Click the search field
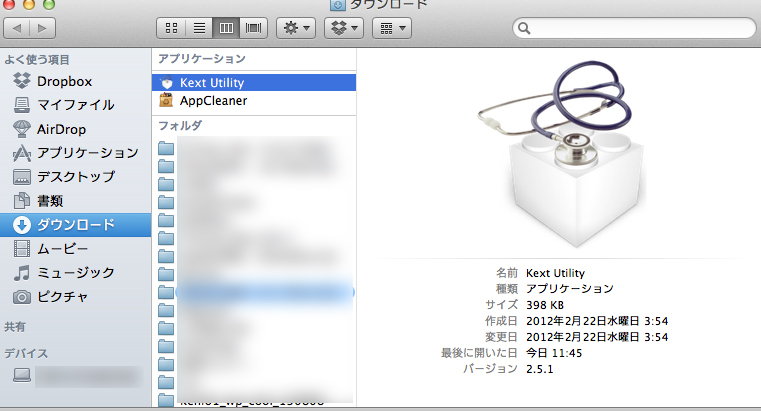Viewport: 761px width, 411px height. coord(634,28)
